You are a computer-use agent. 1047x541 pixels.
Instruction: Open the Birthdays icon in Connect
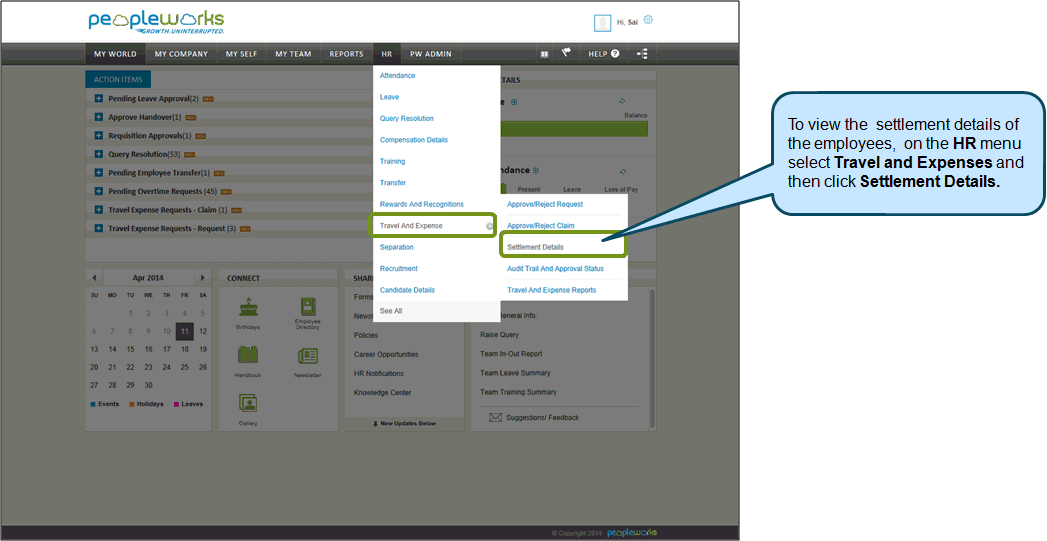click(248, 308)
